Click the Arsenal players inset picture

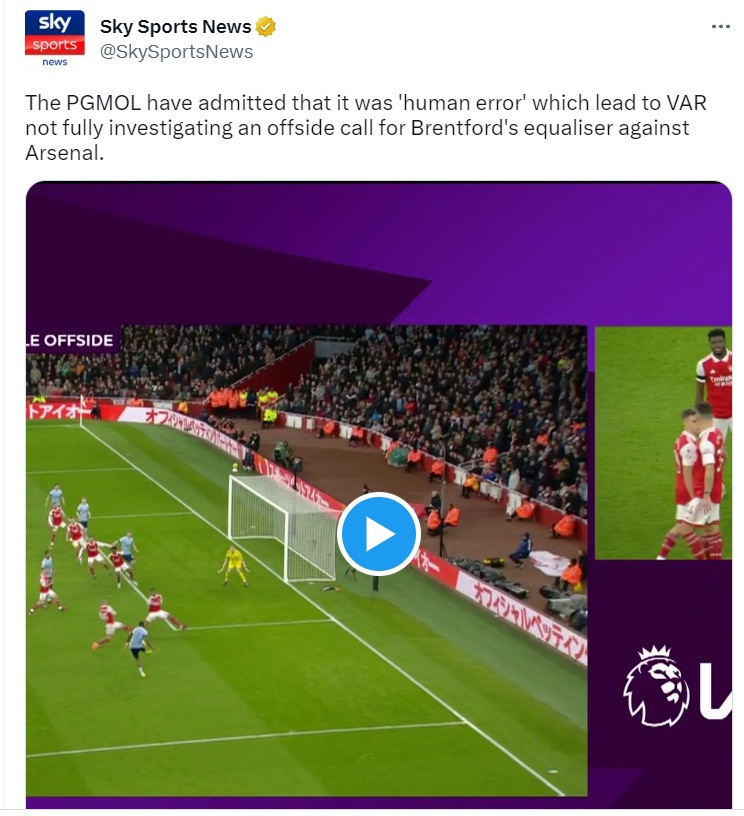tap(663, 443)
